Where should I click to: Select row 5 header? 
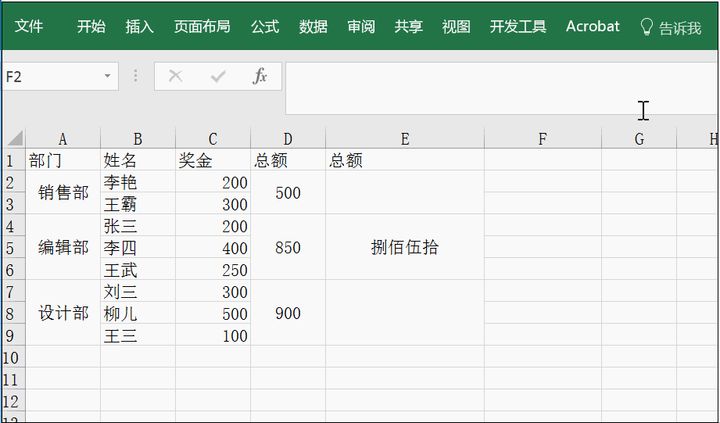click(x=12, y=248)
